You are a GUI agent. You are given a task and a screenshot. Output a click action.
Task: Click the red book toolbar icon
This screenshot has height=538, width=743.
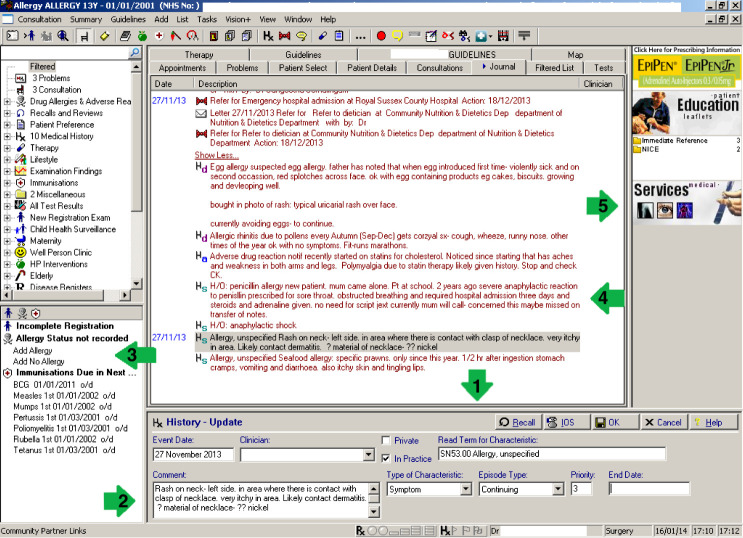pyautogui.click(x=214, y=36)
